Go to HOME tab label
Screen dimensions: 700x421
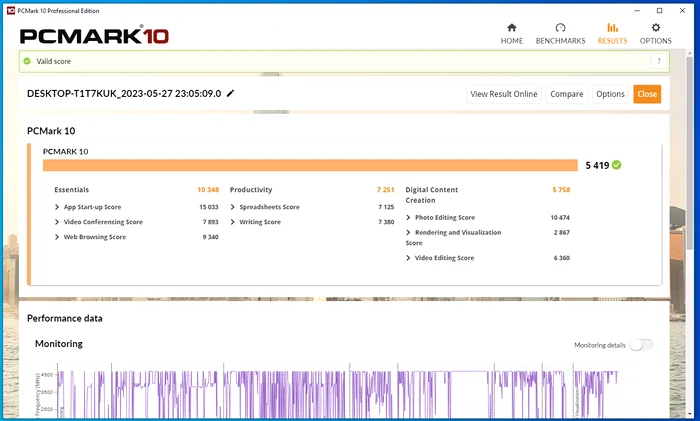512,41
